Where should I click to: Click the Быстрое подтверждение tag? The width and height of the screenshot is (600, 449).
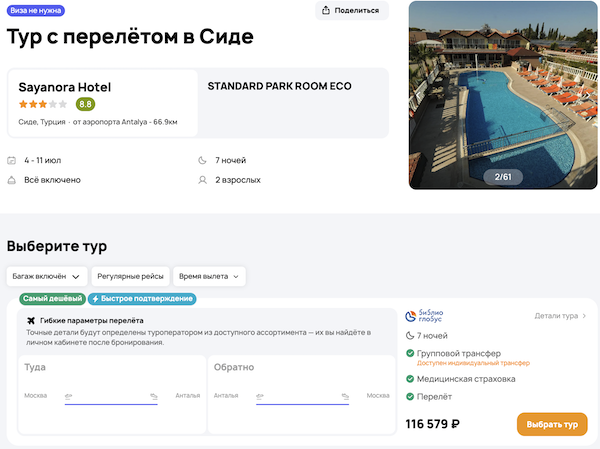(142, 298)
